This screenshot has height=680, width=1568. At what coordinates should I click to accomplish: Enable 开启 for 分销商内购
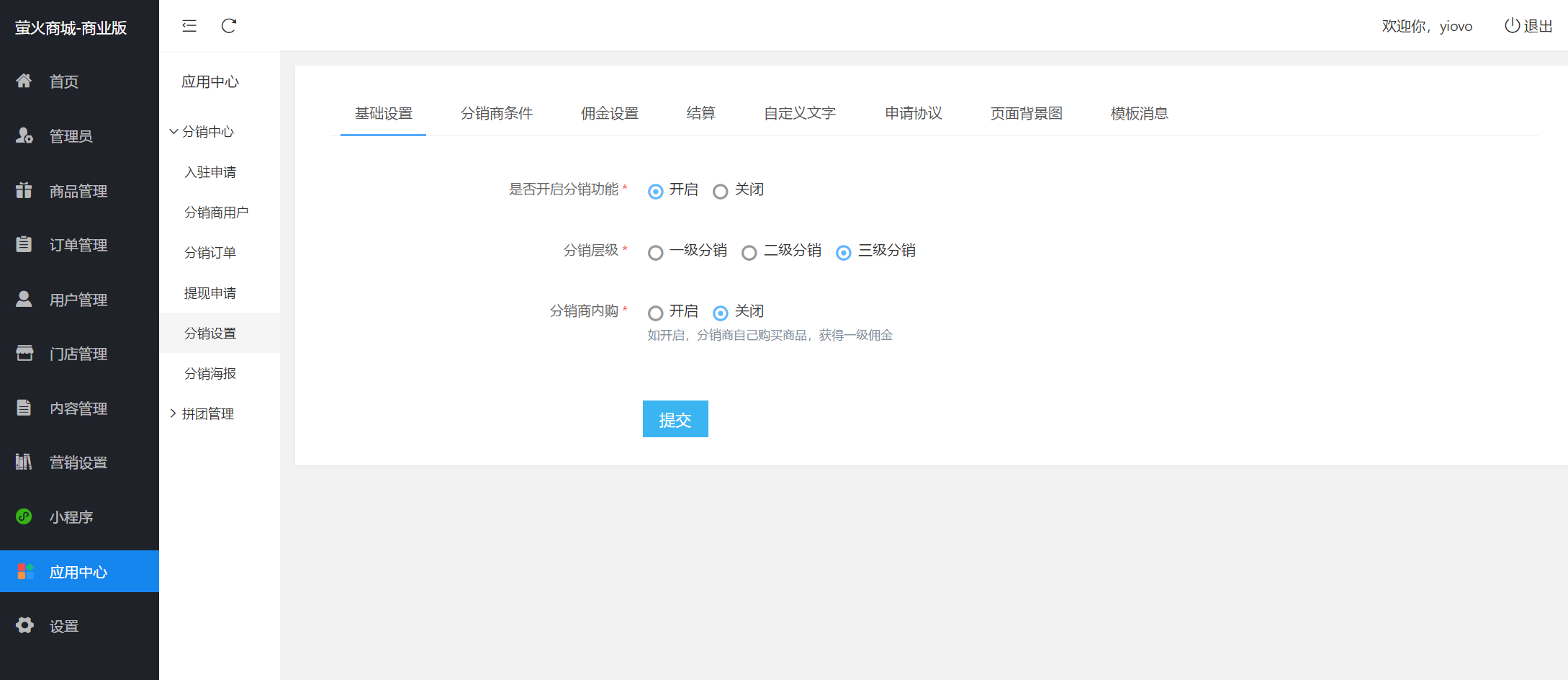pyautogui.click(x=655, y=313)
